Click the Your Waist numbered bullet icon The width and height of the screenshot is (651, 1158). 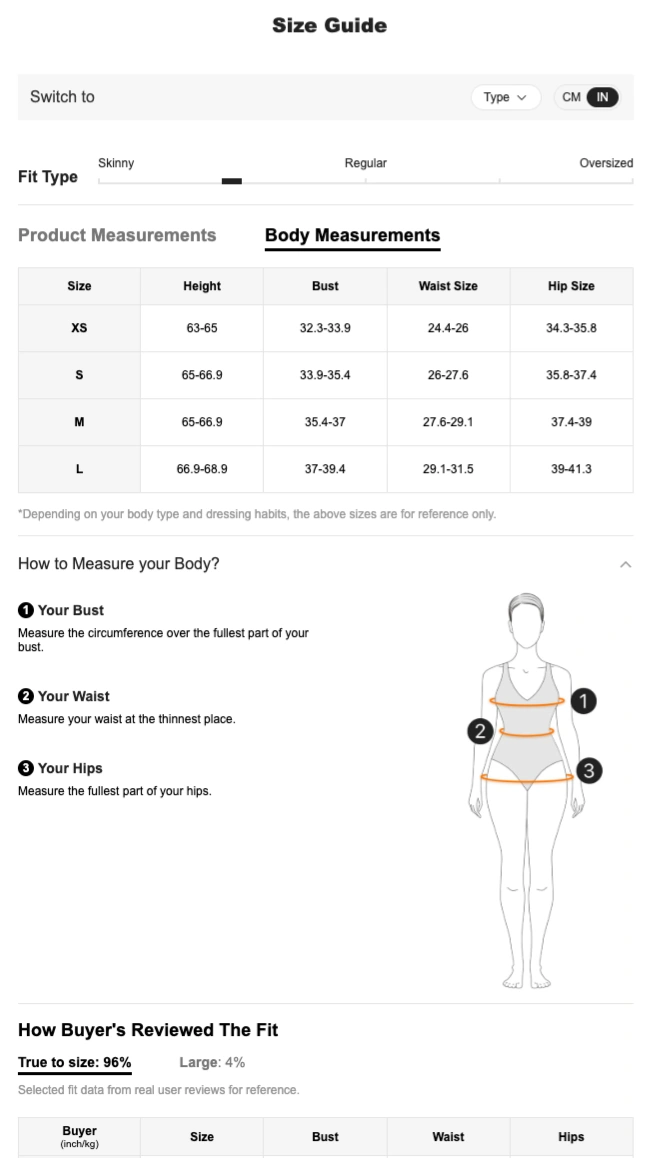[26, 696]
